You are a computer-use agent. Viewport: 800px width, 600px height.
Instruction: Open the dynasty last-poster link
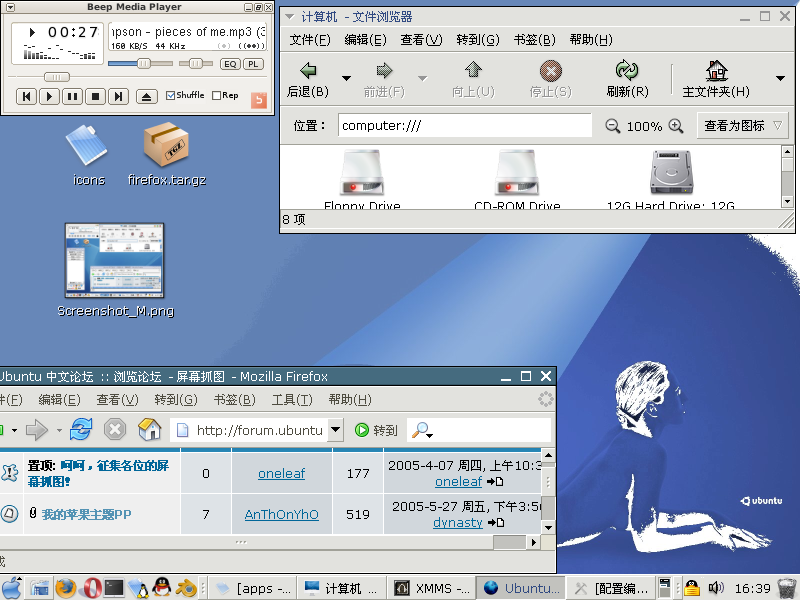(458, 522)
